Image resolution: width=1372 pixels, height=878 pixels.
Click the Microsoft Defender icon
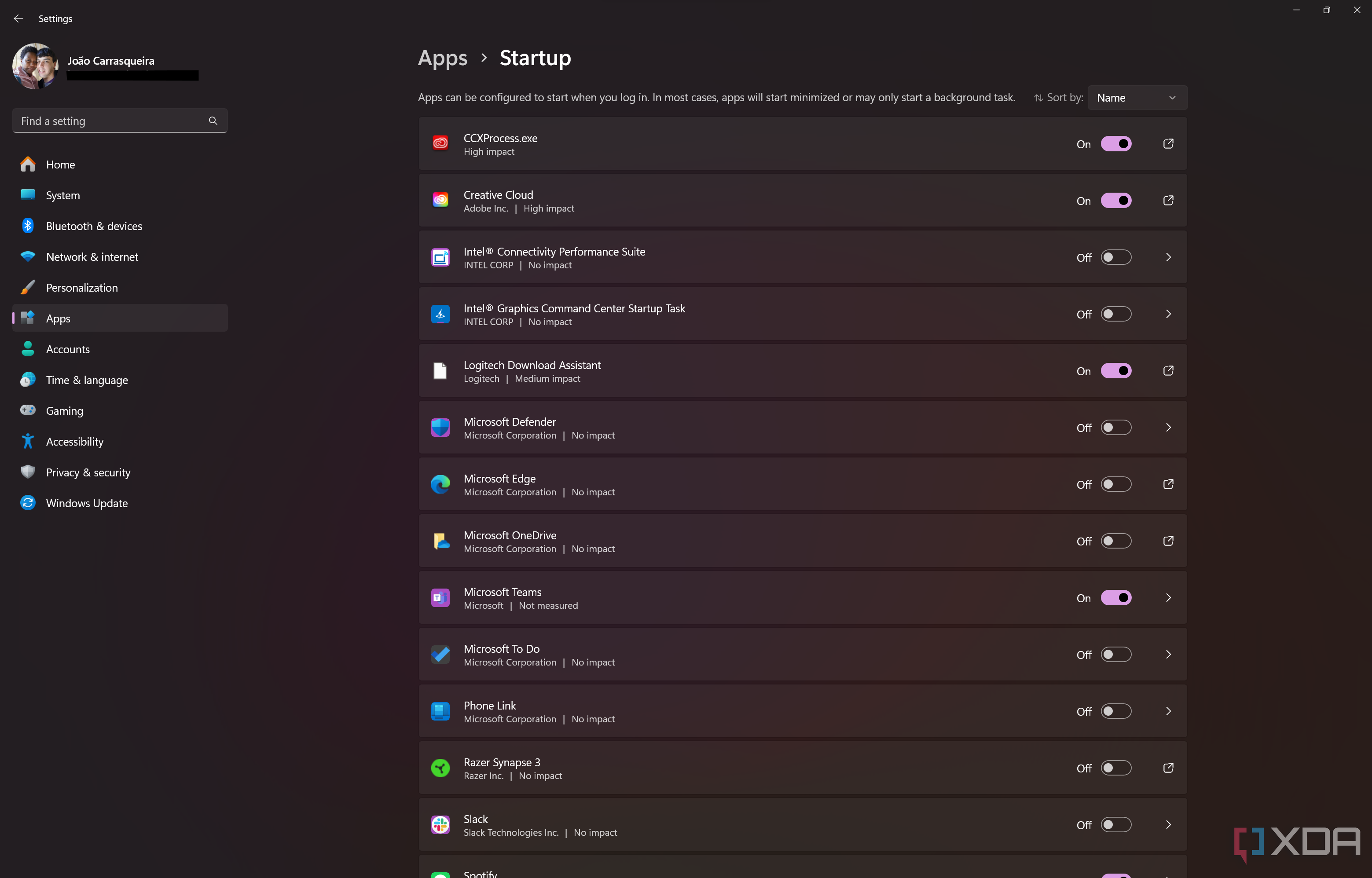click(x=440, y=427)
